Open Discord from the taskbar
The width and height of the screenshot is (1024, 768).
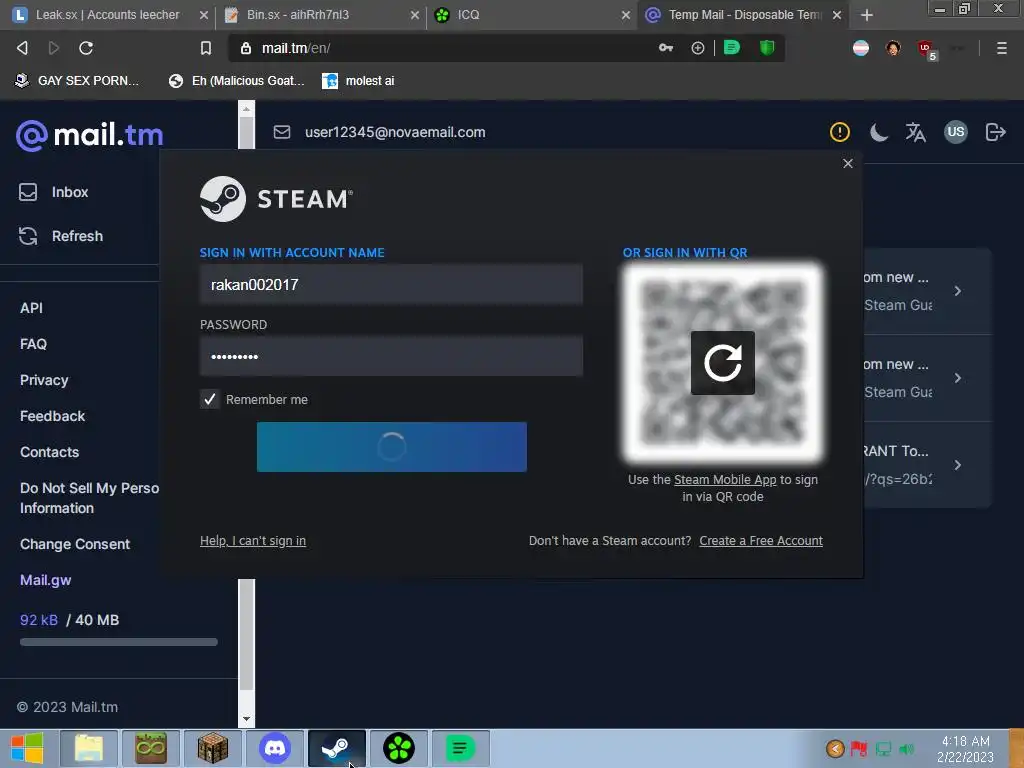(275, 748)
